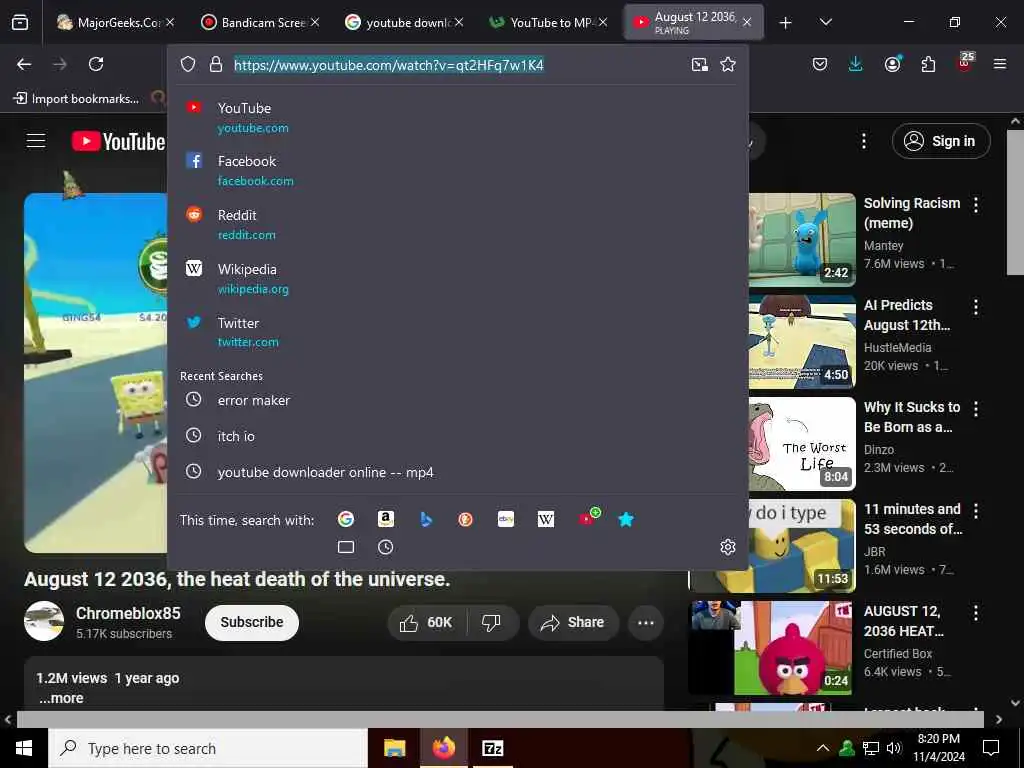Bookmark this page with the star icon
1024x768 pixels.
[728, 64]
